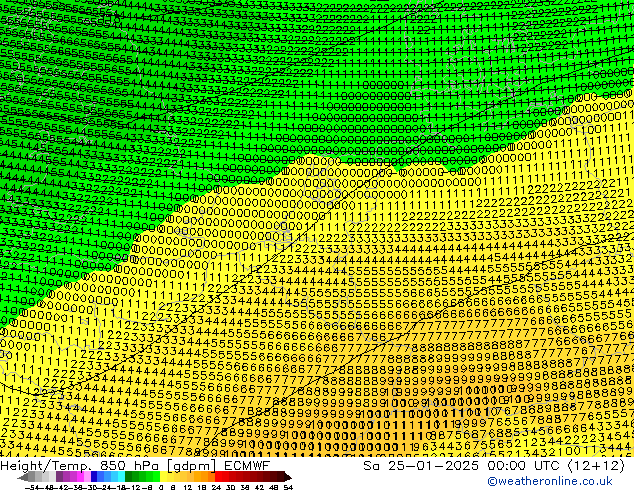Click the Sa 25-01-2025 00:00 UTC date label
Screen dimensions: 634x490
(x=494, y=465)
